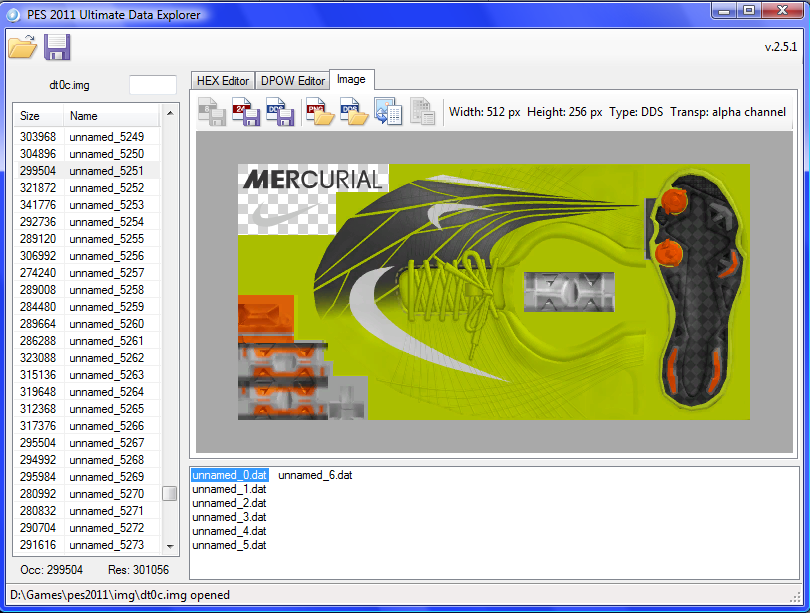
Task: Select row unnamed_5264
Action: [87, 392]
